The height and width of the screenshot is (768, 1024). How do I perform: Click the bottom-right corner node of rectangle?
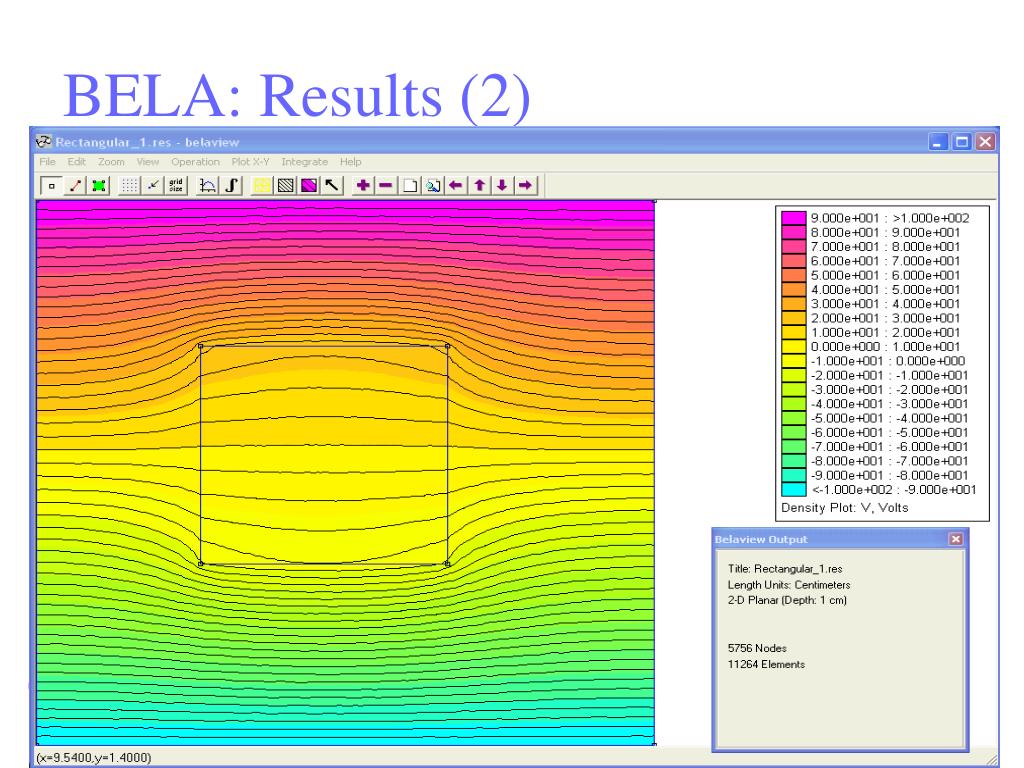coord(447,563)
